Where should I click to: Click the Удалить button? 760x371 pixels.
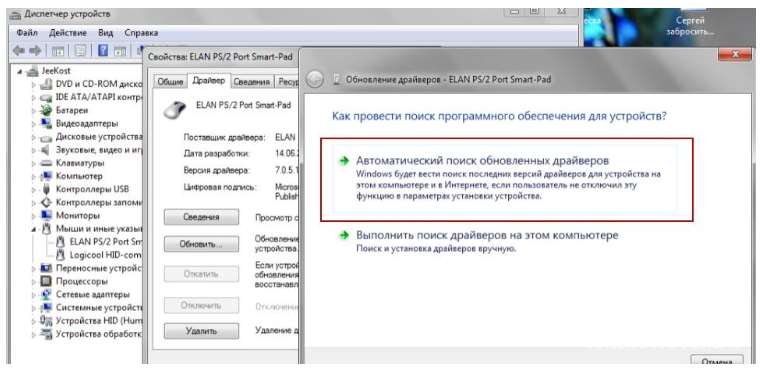tap(202, 331)
